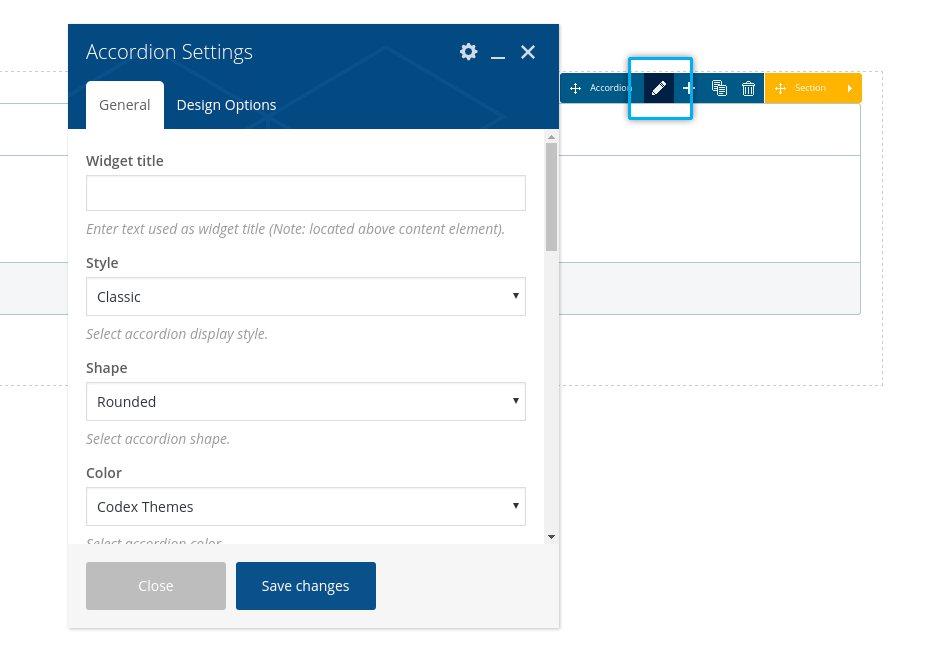Click the settings panel scrollbar thumb
928x656 pixels.
tap(551, 195)
